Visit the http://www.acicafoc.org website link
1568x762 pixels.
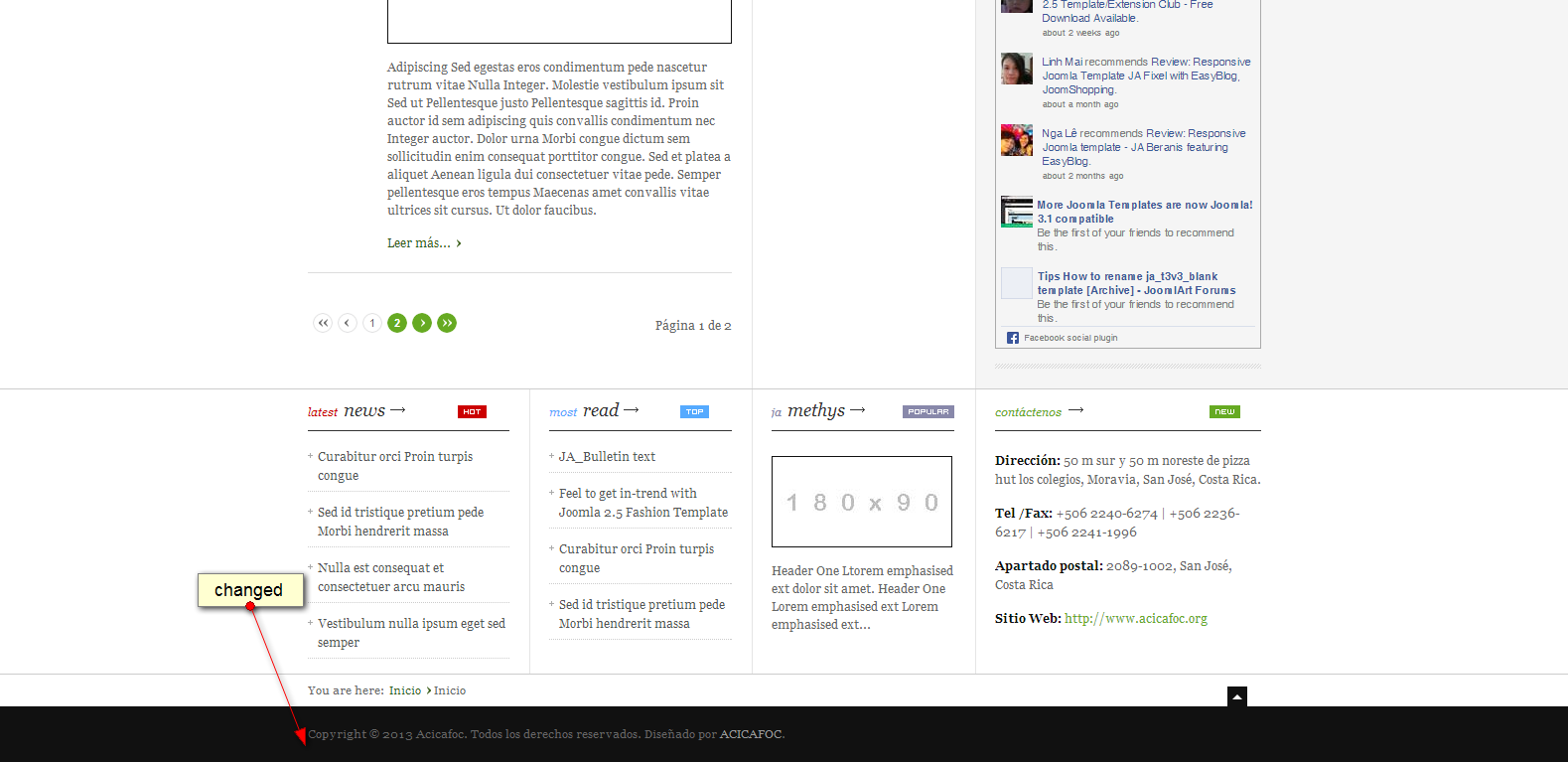(1136, 619)
